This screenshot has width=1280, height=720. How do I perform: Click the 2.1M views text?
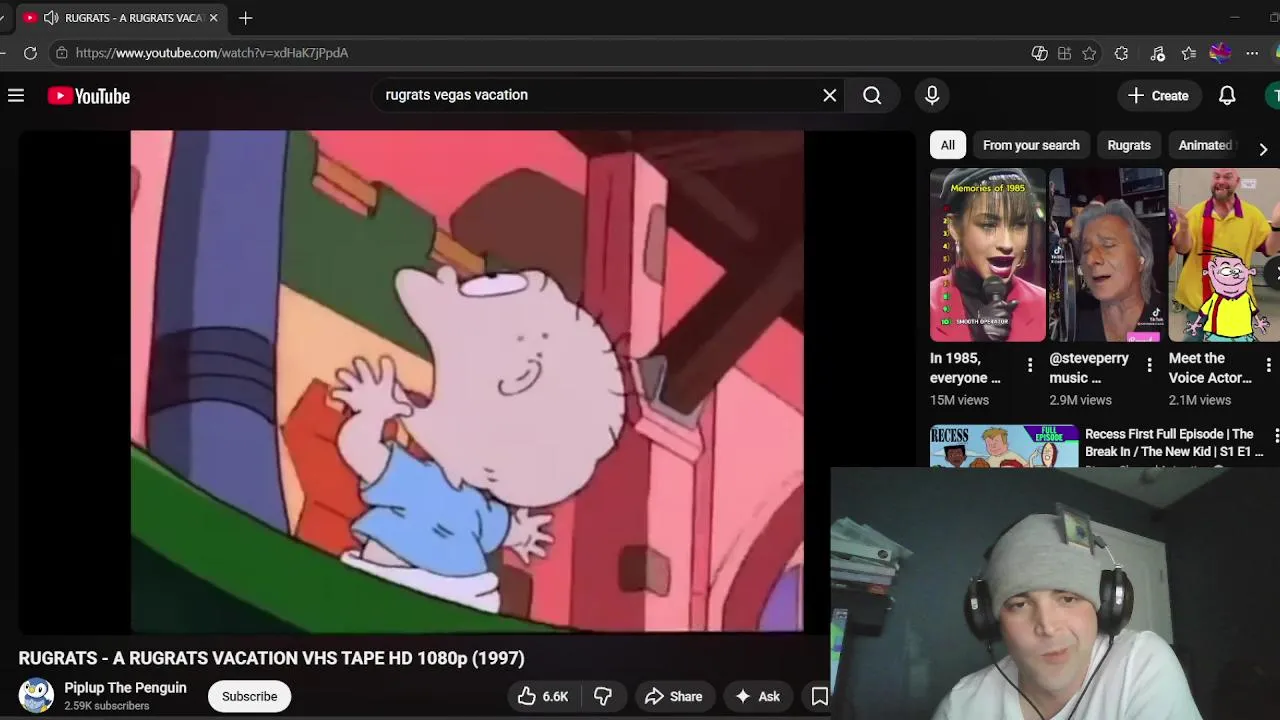pyautogui.click(x=1200, y=400)
